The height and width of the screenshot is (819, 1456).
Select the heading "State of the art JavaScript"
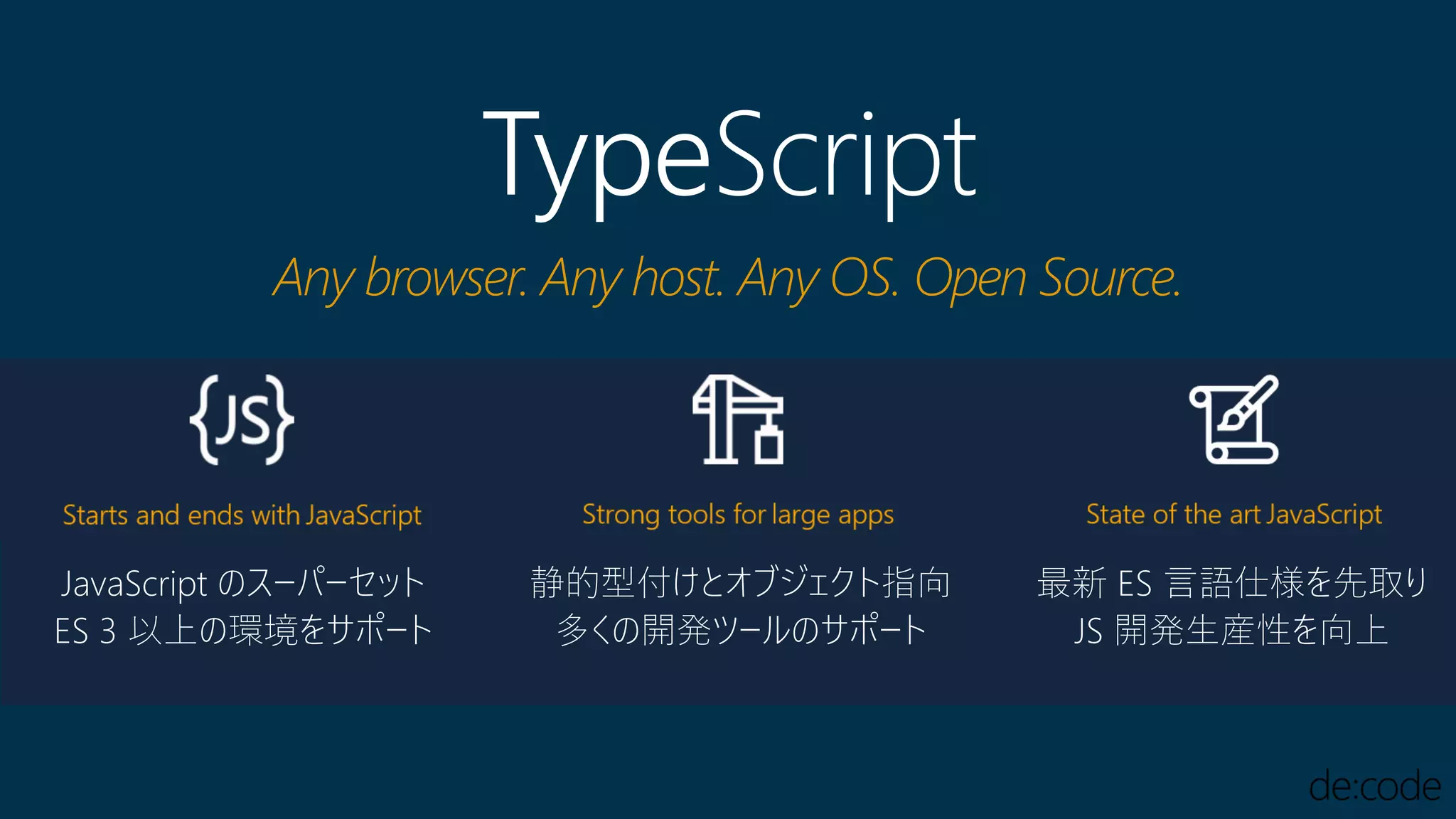[x=1234, y=515]
